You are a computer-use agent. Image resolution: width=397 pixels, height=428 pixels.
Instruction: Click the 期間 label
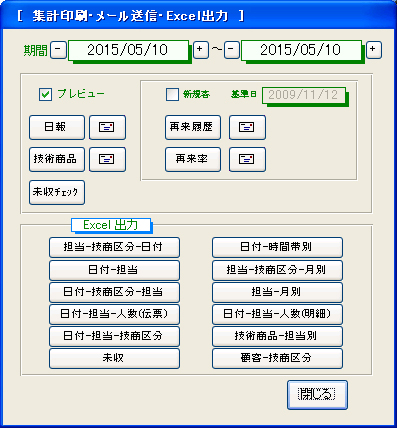[x=36, y=50]
